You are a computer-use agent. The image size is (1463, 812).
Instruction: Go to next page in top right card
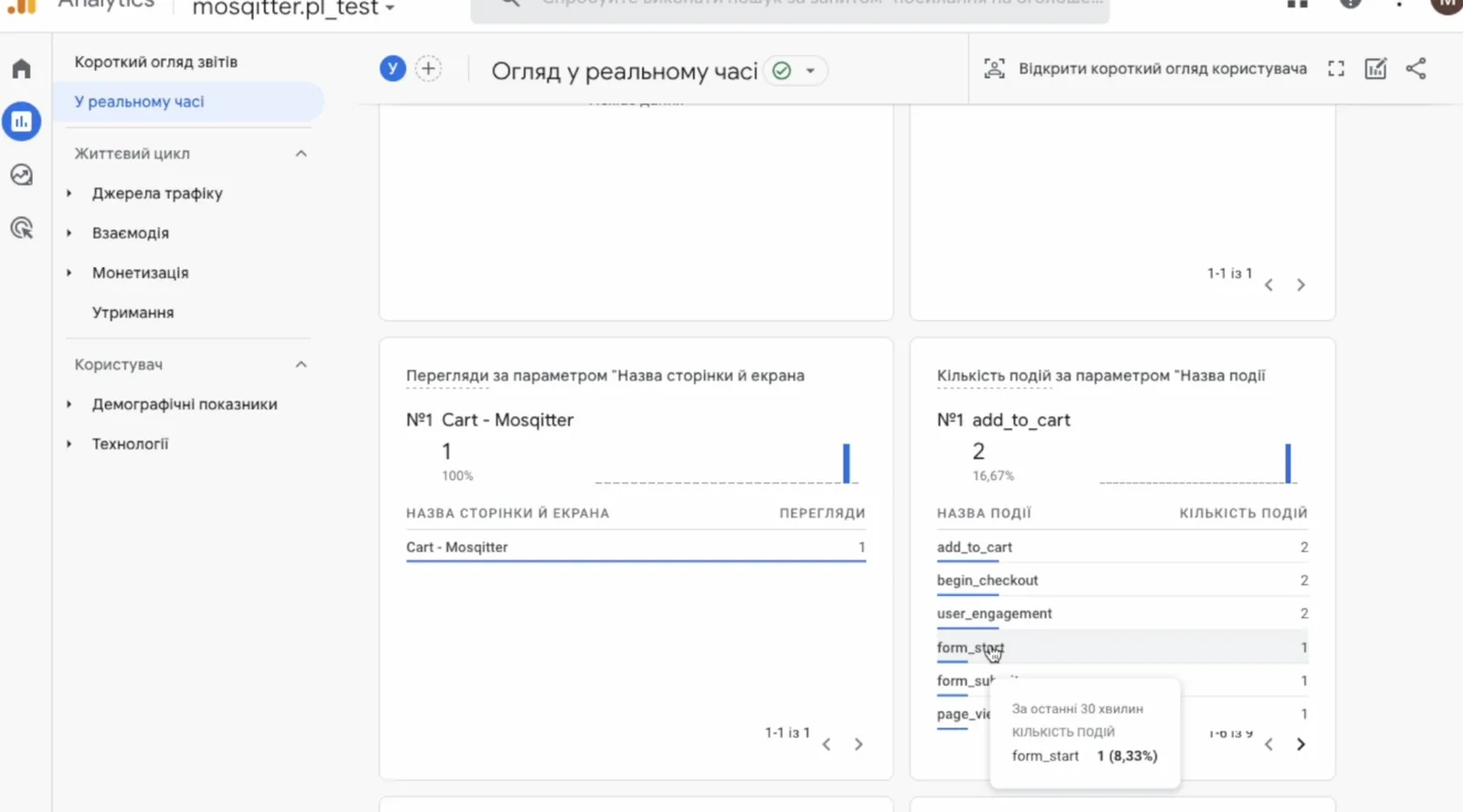point(1300,285)
